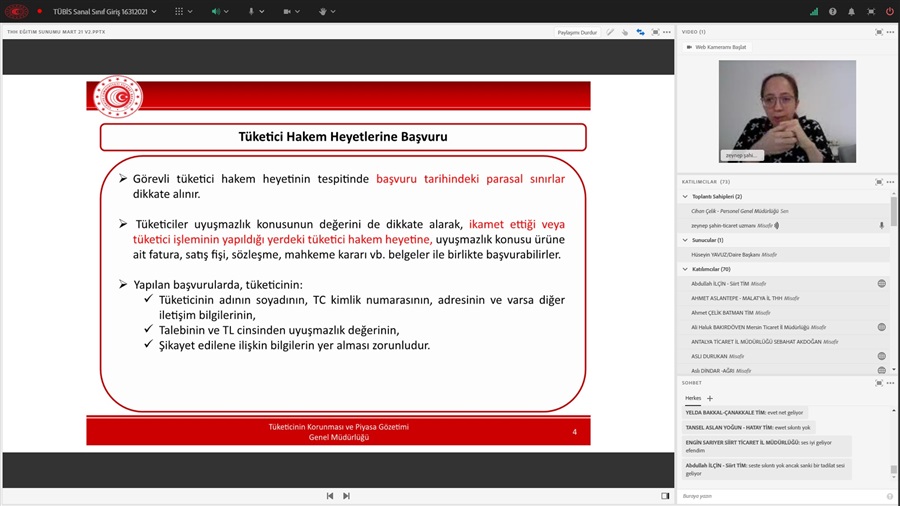Open the pods grid menu icon
Image resolution: width=900 pixels, height=506 pixels.
click(179, 11)
